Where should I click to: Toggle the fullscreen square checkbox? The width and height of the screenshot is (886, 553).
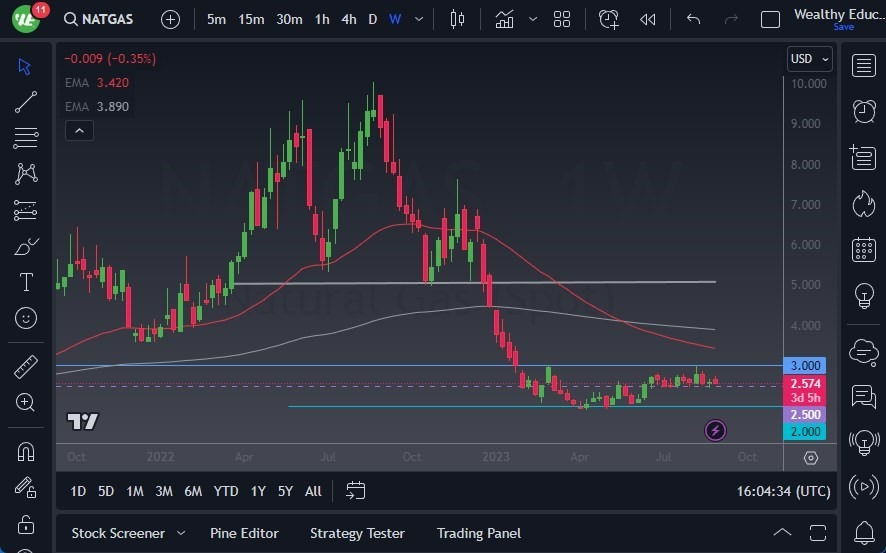[770, 19]
